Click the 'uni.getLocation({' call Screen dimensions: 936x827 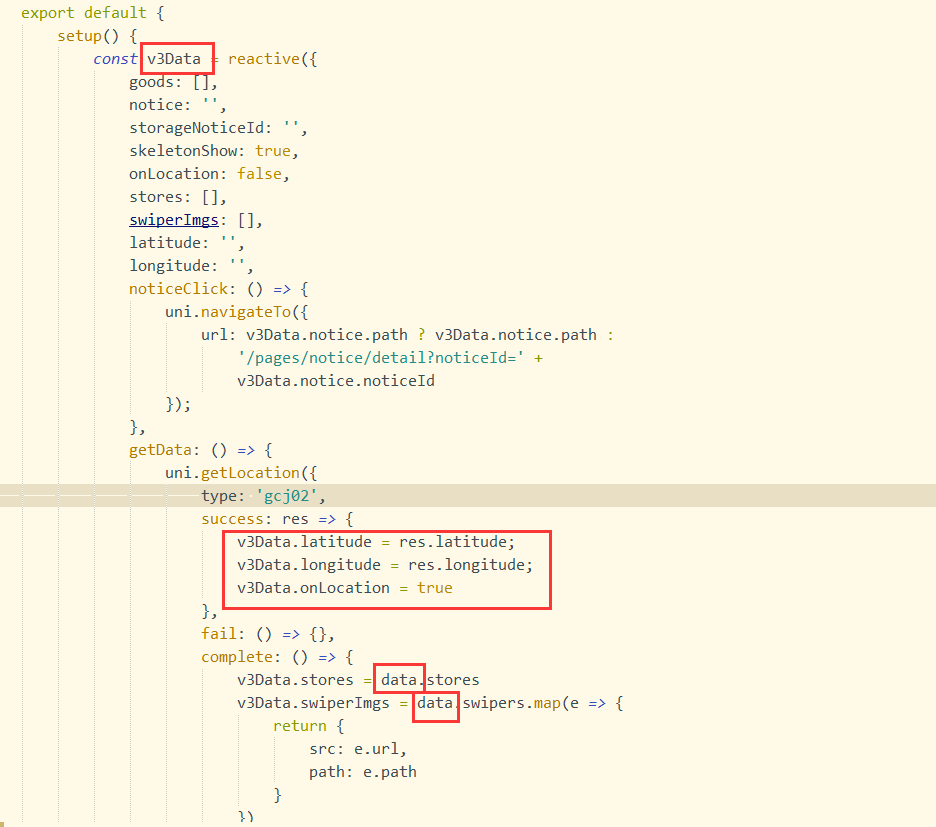(241, 473)
